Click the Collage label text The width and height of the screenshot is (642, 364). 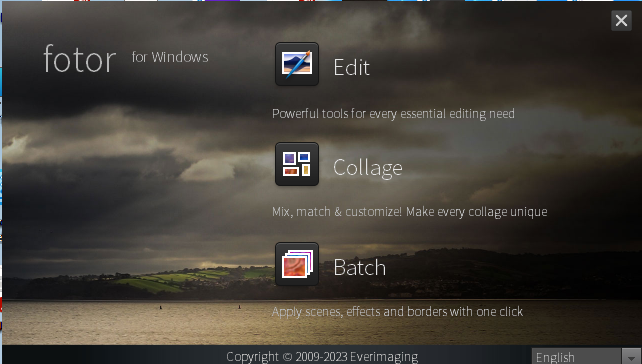pos(368,168)
